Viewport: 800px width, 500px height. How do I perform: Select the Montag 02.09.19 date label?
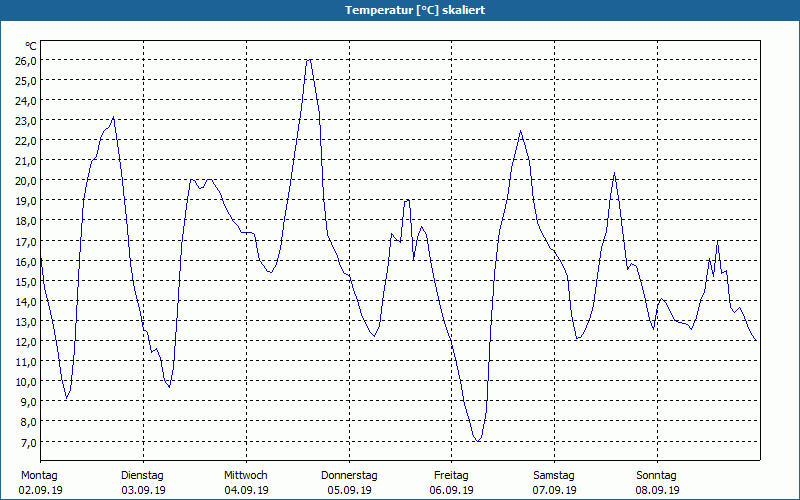(x=40, y=483)
